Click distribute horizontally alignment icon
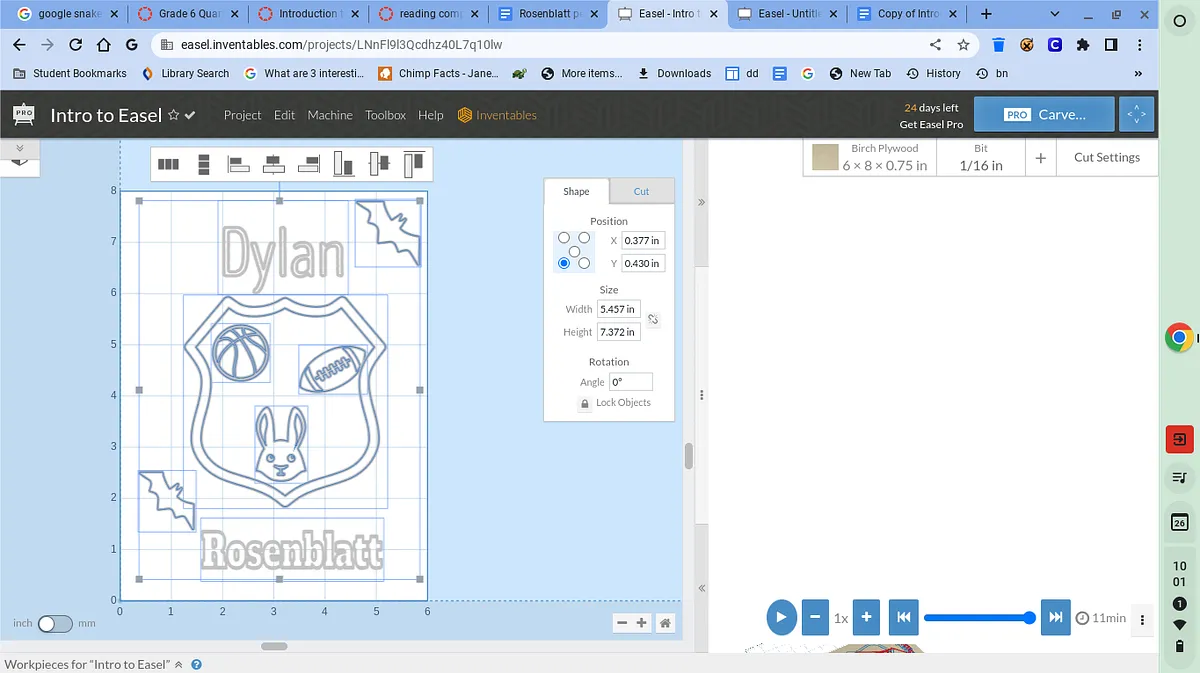 (x=168, y=164)
